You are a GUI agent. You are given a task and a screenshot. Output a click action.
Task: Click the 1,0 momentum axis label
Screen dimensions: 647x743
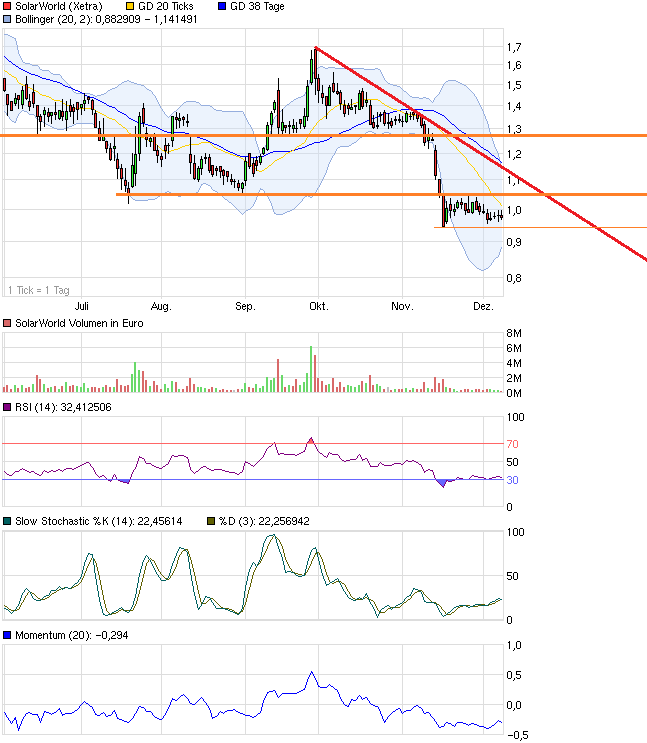click(514, 645)
